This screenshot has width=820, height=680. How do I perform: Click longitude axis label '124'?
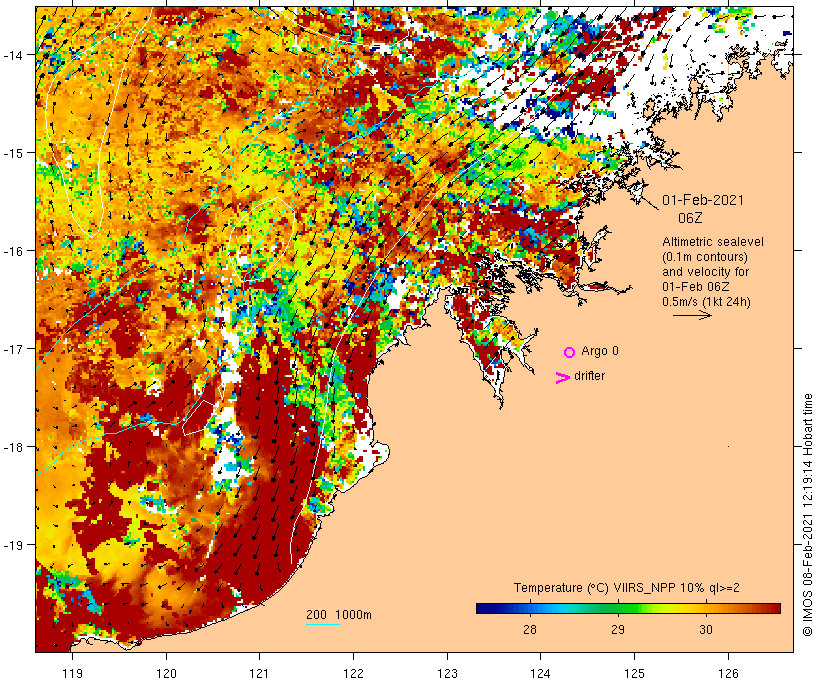click(x=541, y=673)
